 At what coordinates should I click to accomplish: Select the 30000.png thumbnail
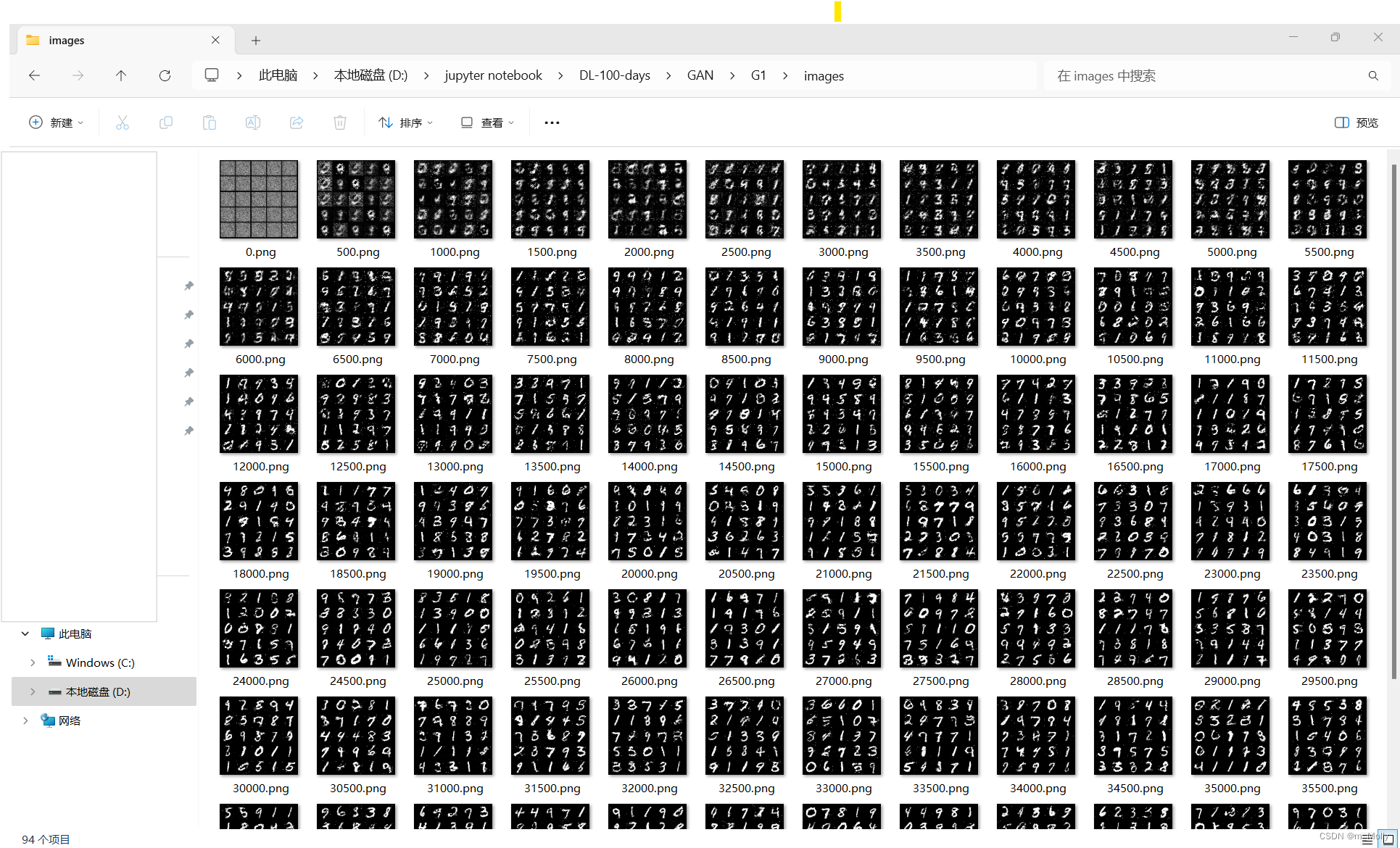[259, 736]
